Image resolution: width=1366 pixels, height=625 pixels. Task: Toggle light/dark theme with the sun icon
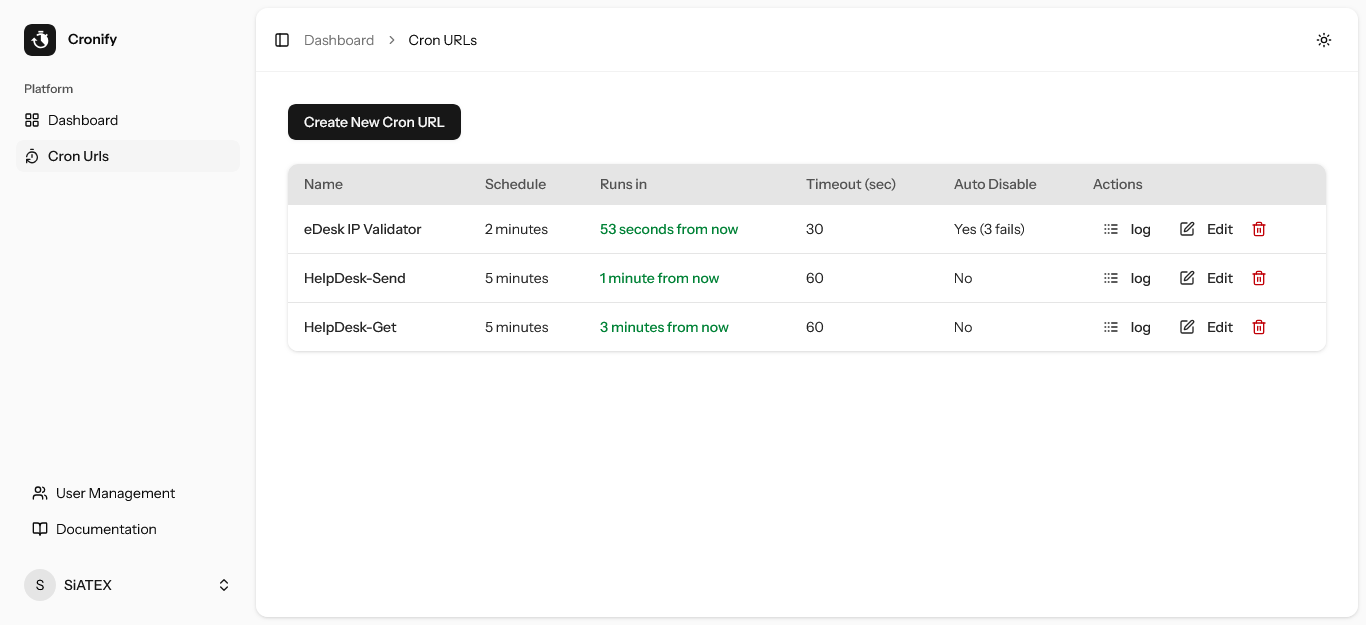1324,40
